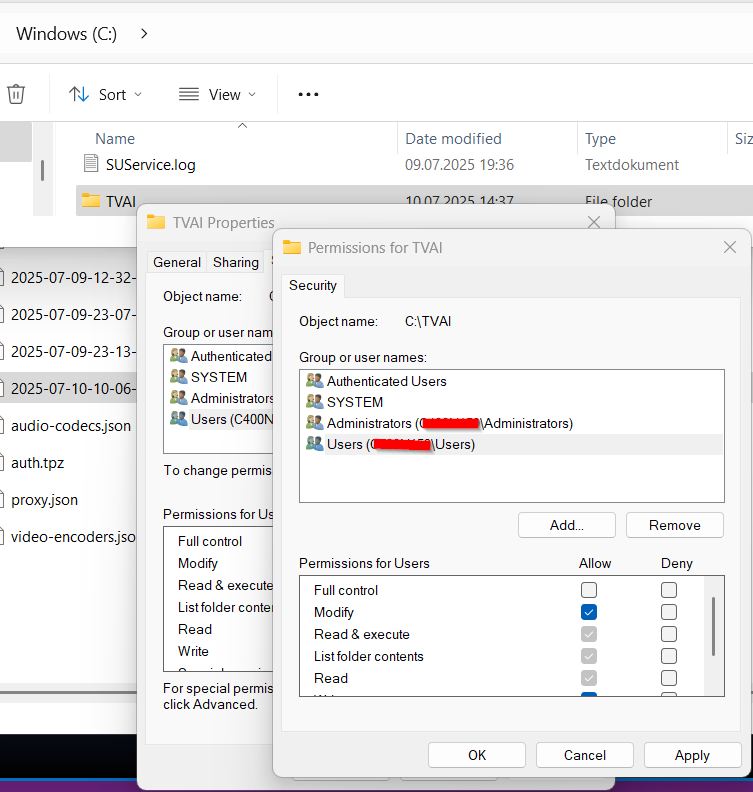Viewport: 753px width, 792px height.
Task: Check Deny for Read & execute
Action: click(669, 634)
